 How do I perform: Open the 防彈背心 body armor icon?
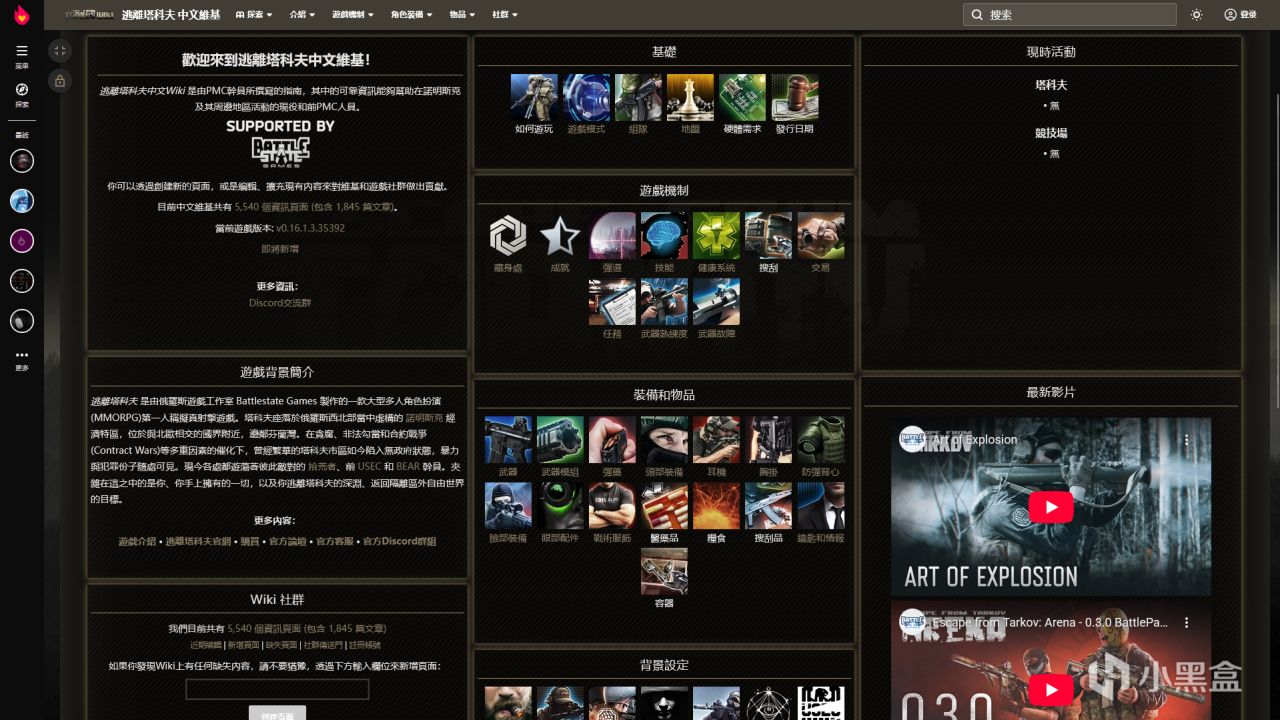coord(820,440)
